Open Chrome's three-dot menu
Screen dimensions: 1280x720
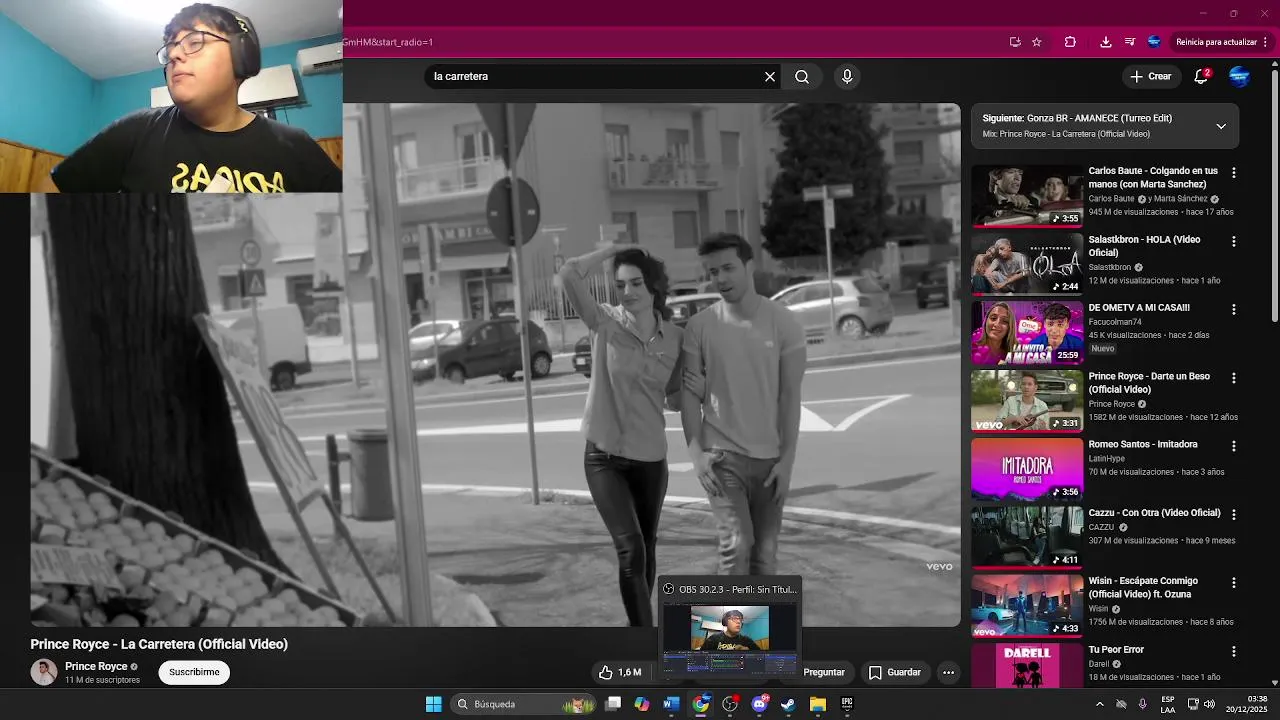pyautogui.click(x=1265, y=42)
